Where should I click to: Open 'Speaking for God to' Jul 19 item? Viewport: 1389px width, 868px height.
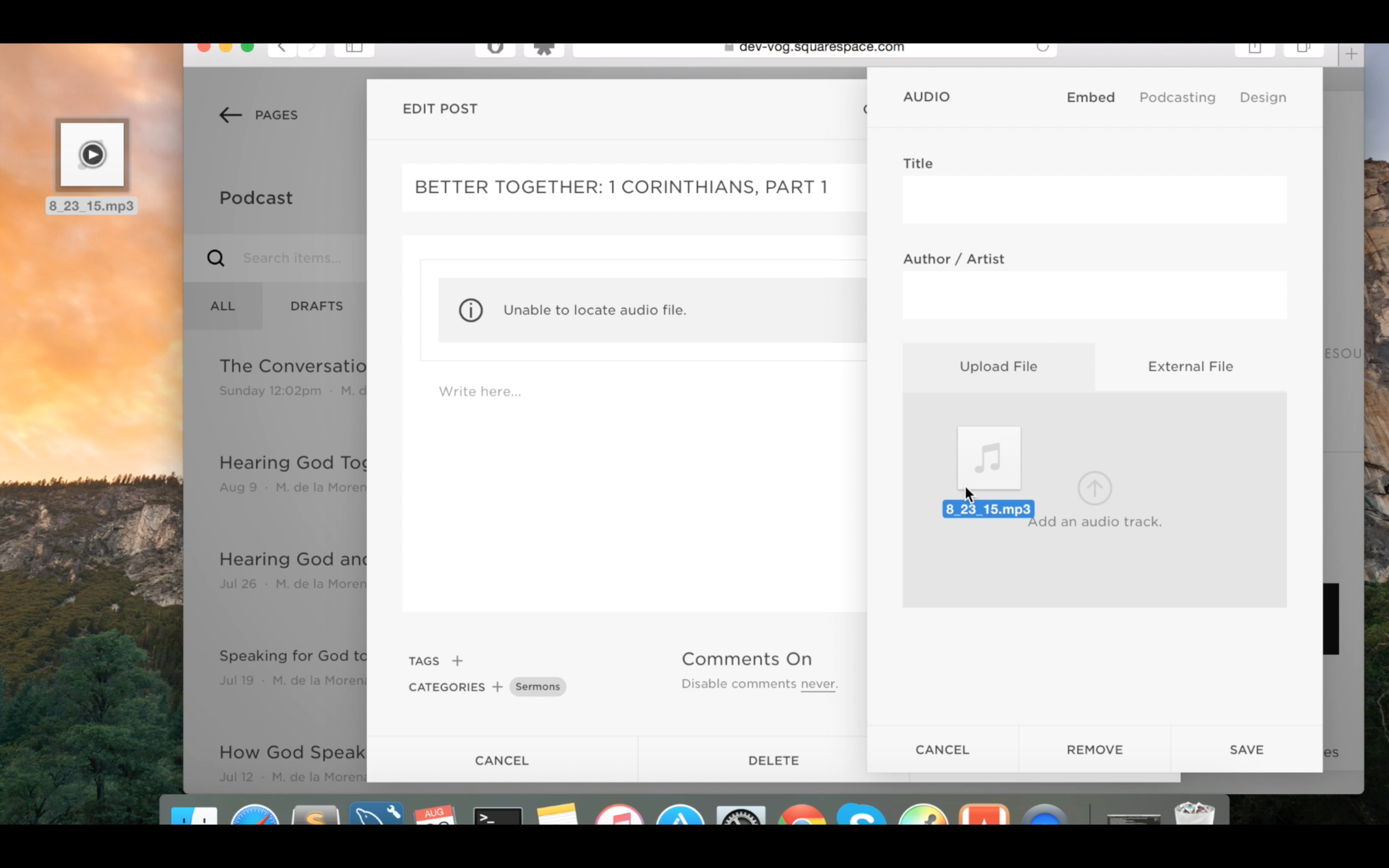pos(292,666)
